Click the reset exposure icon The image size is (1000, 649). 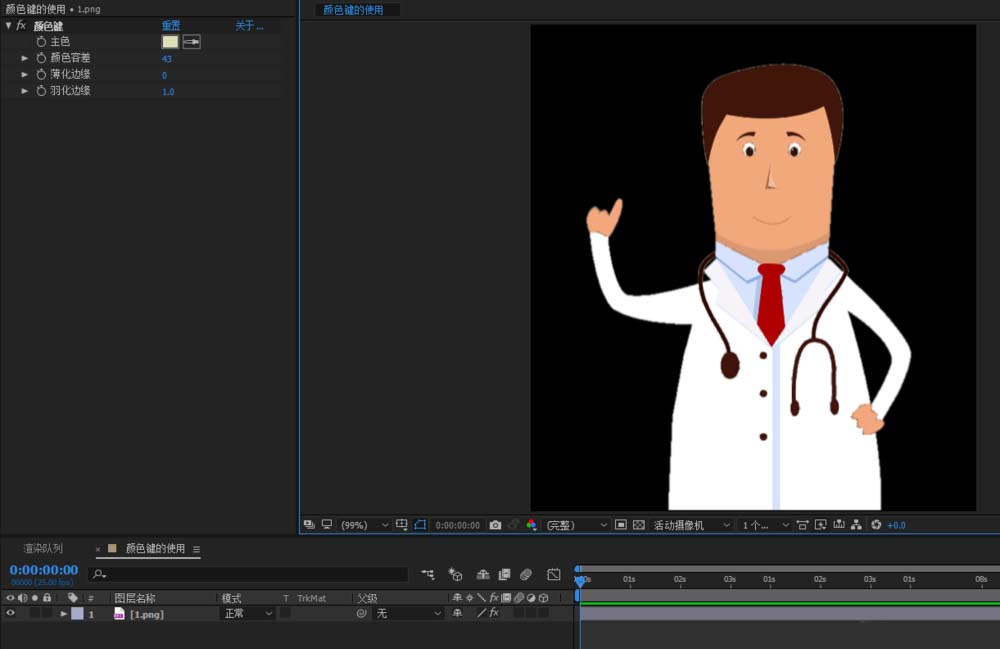(876, 525)
